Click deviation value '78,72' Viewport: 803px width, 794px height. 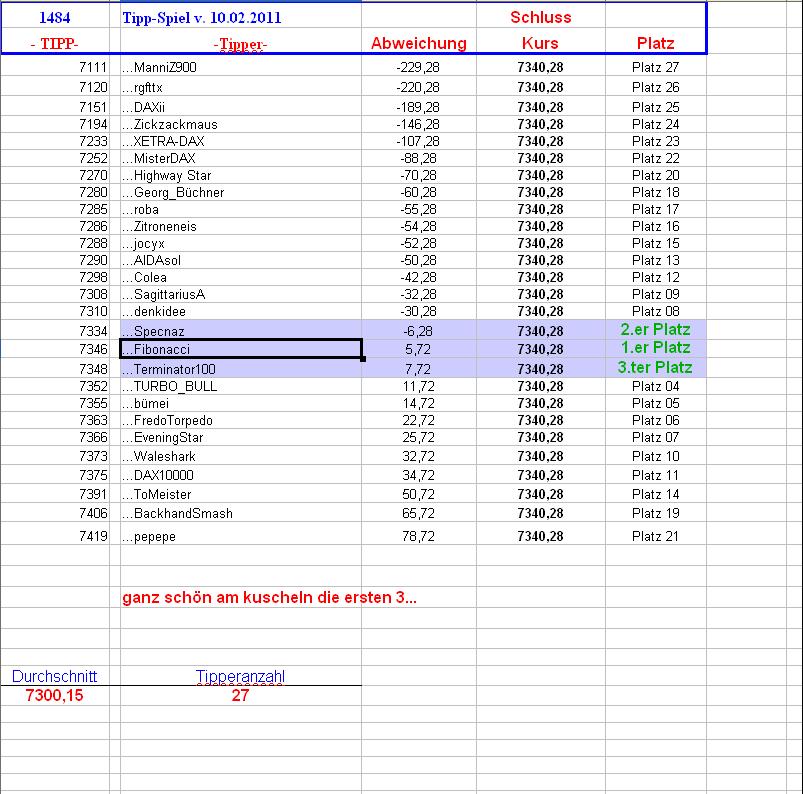[418, 536]
